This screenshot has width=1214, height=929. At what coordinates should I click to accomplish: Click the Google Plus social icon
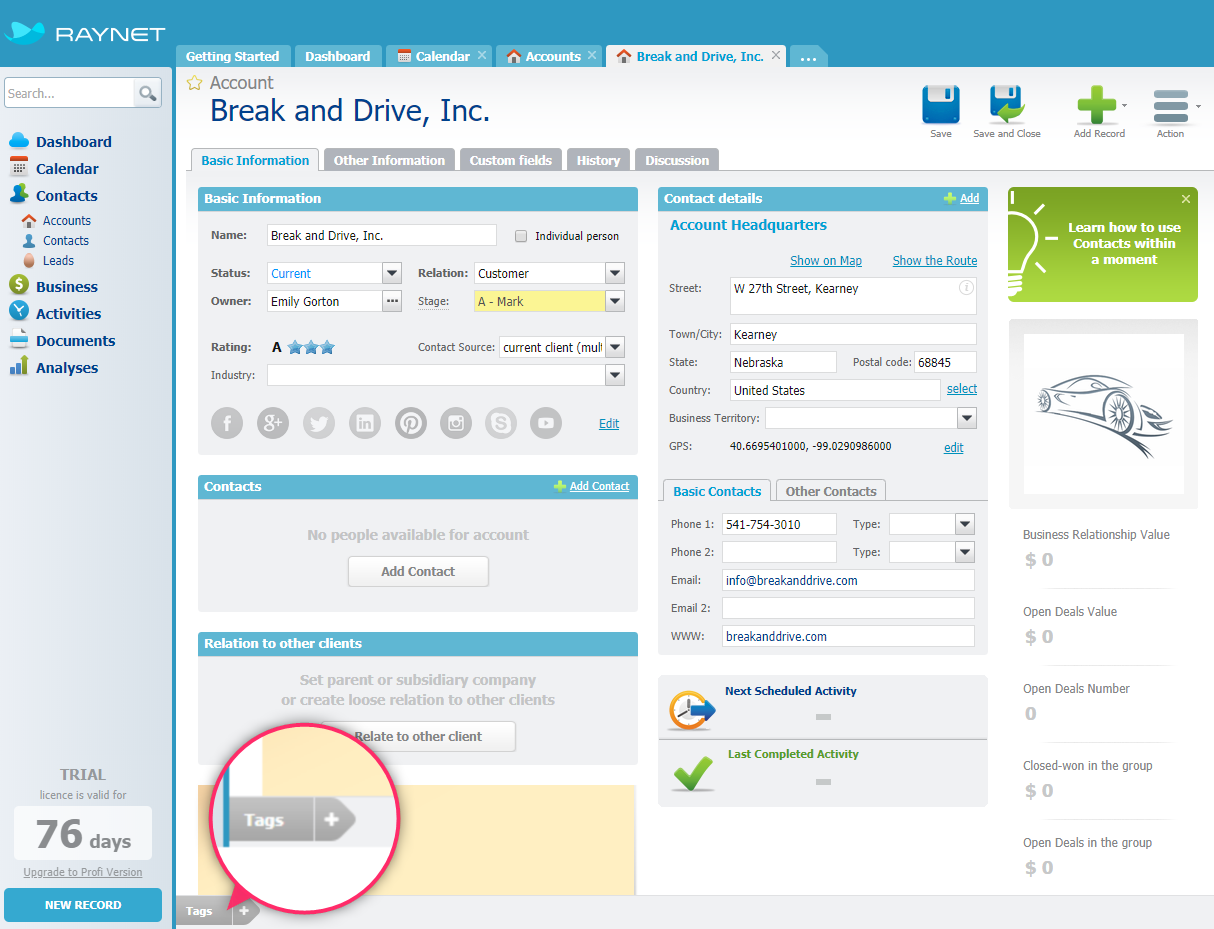[273, 423]
